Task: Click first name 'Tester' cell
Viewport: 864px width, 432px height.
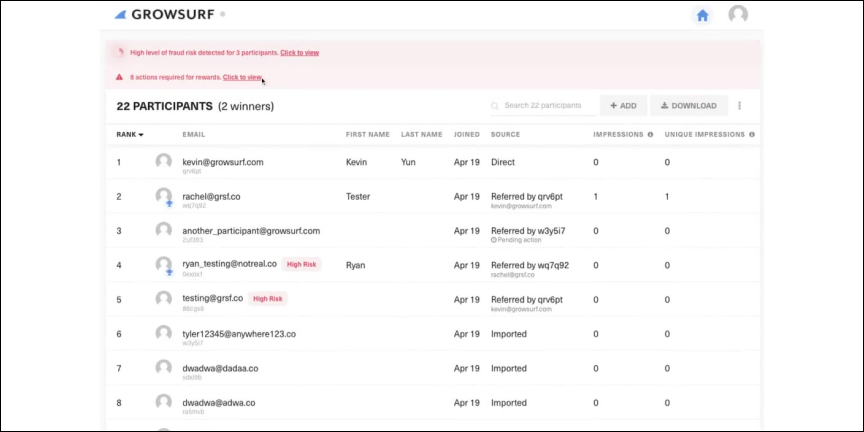Action: coord(358,196)
